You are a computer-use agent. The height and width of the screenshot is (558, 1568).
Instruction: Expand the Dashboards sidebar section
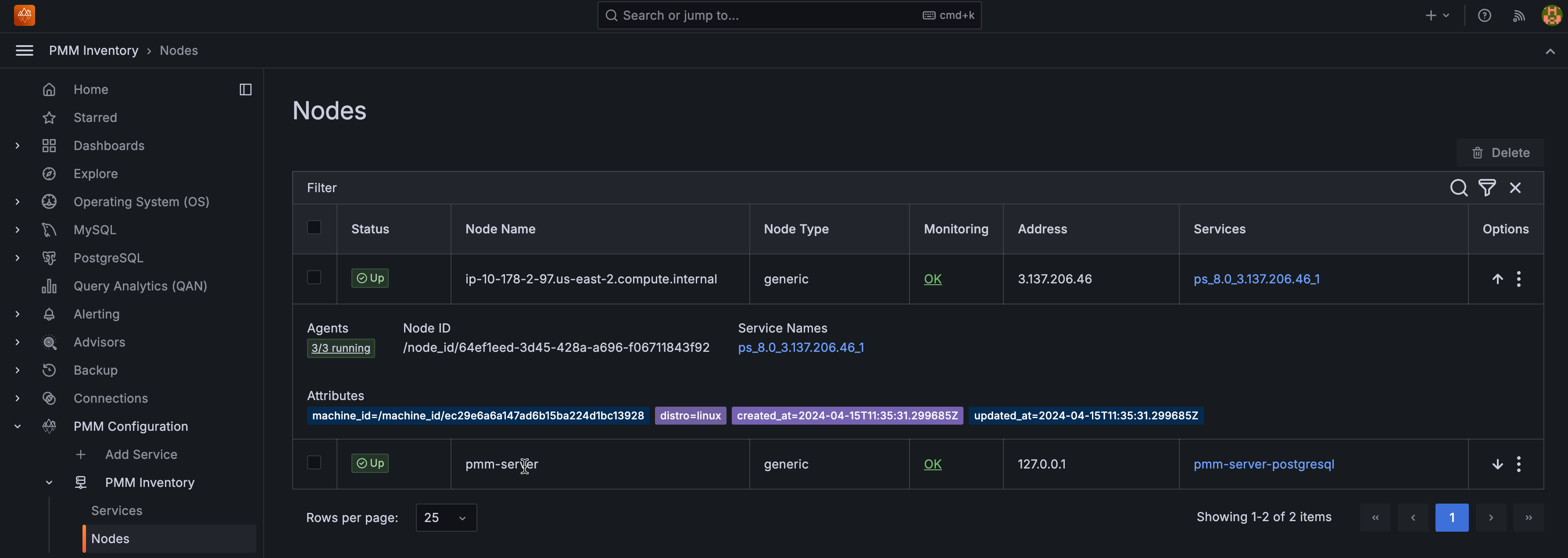(18, 146)
